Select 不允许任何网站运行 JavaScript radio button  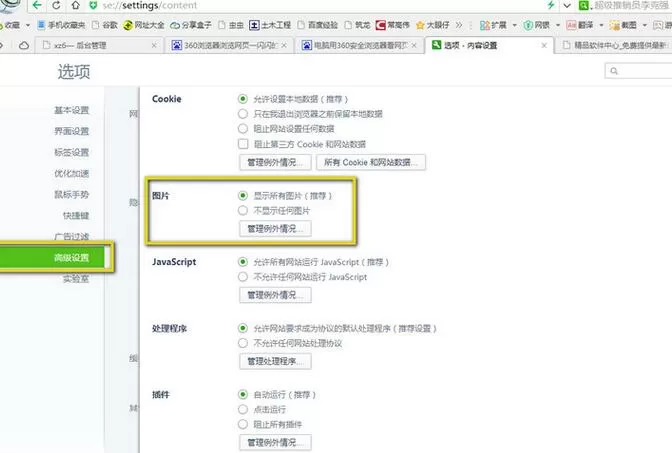point(243,277)
